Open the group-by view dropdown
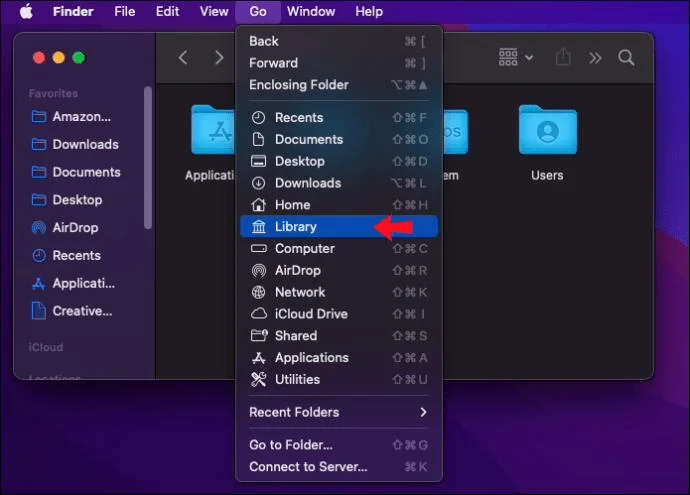This screenshot has height=495, width=690. point(517,57)
